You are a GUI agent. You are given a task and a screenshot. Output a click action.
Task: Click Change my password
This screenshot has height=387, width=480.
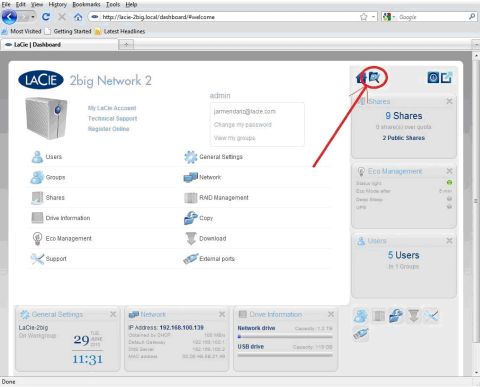click(x=243, y=125)
